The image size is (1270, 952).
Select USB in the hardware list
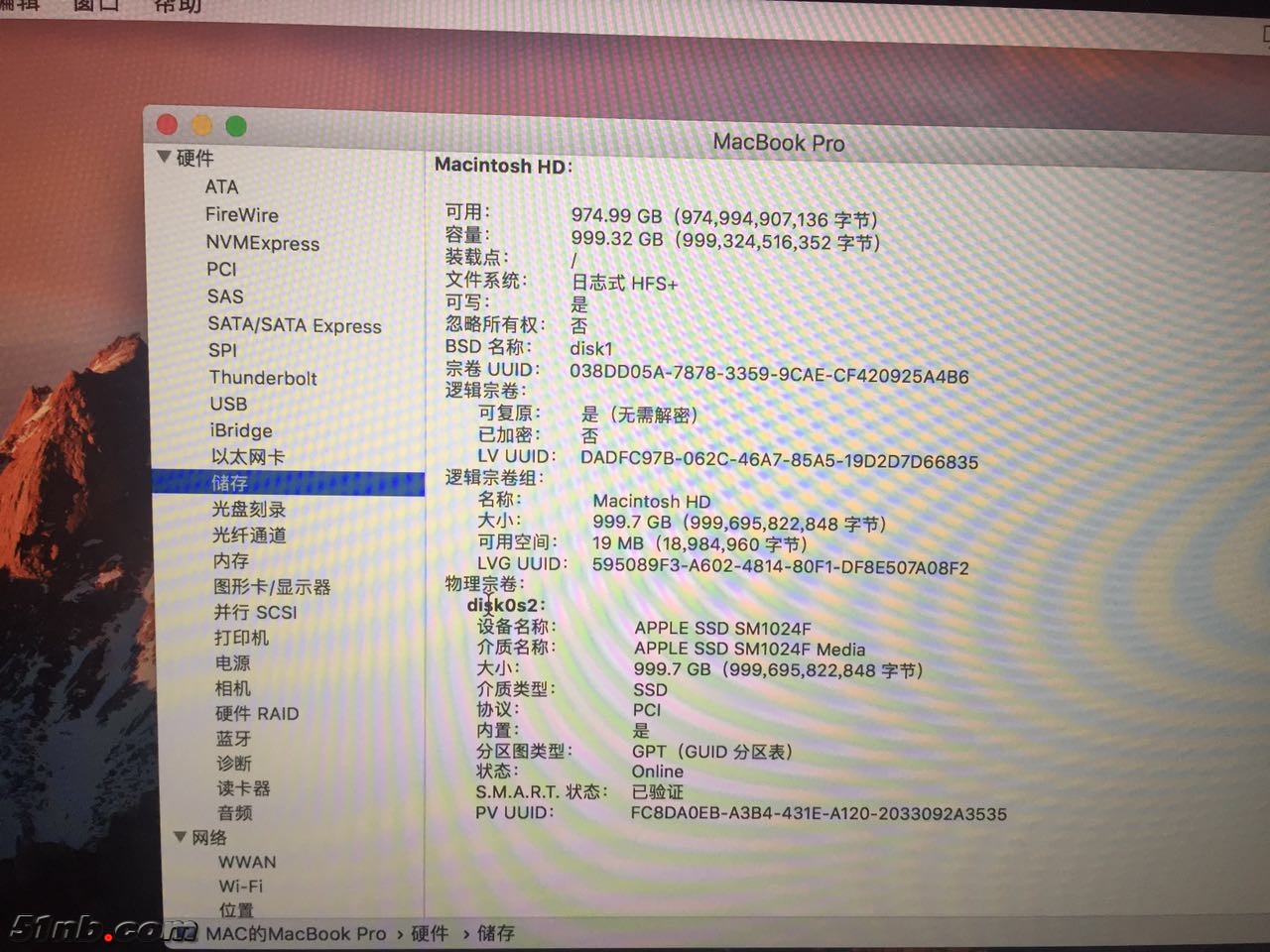(228, 404)
